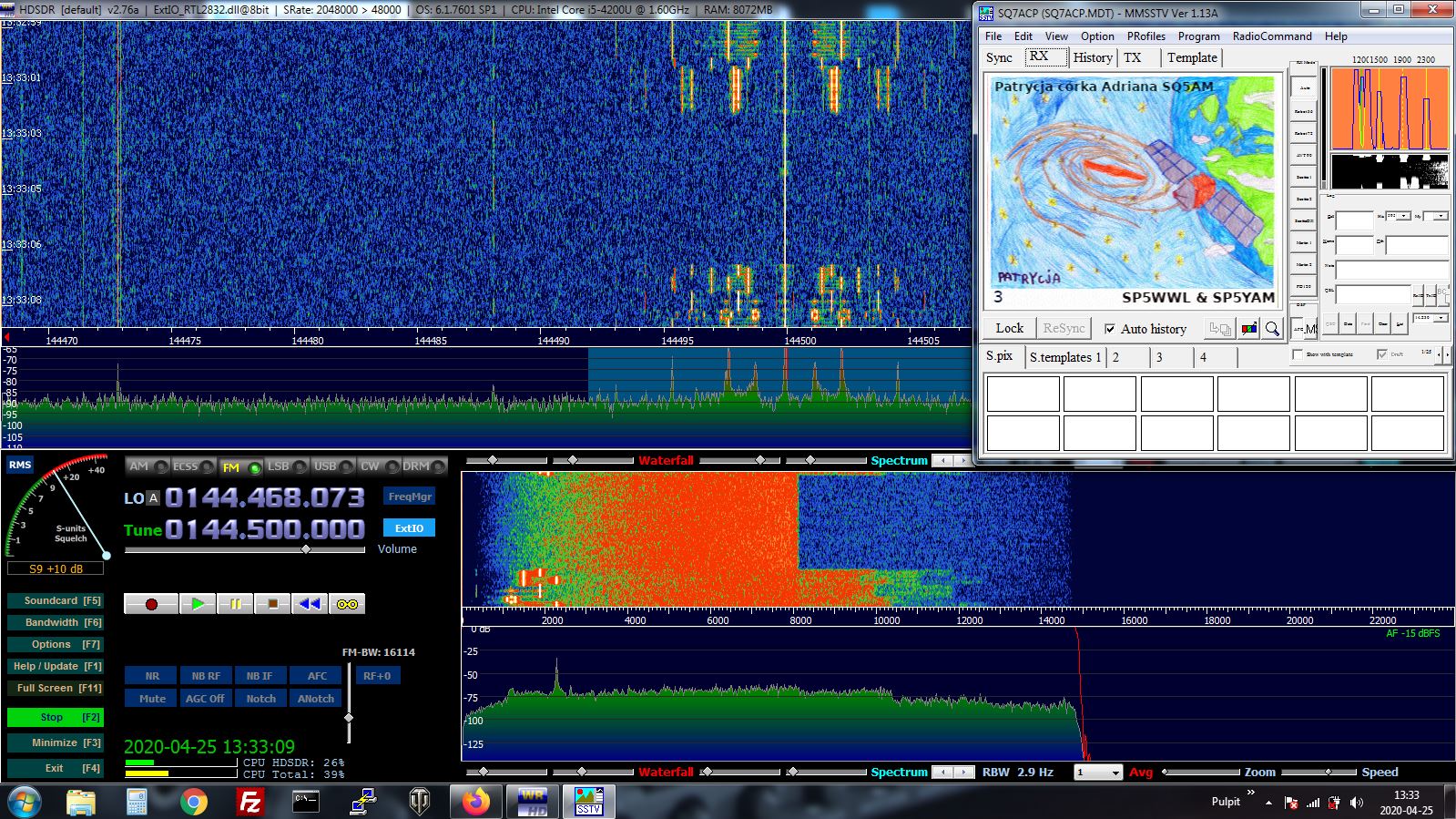The width and height of the screenshot is (1456, 819).
Task: Select the LSB mode button
Action: [x=287, y=466]
